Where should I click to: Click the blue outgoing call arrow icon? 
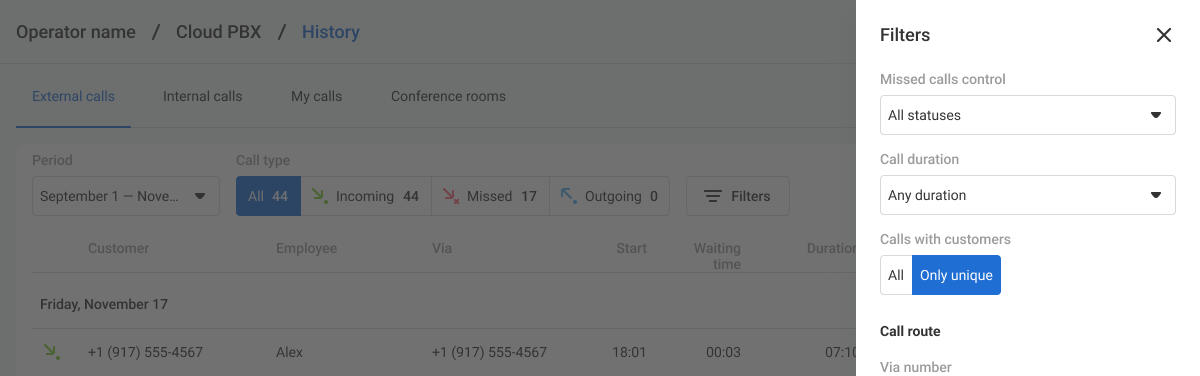pyautogui.click(x=569, y=196)
